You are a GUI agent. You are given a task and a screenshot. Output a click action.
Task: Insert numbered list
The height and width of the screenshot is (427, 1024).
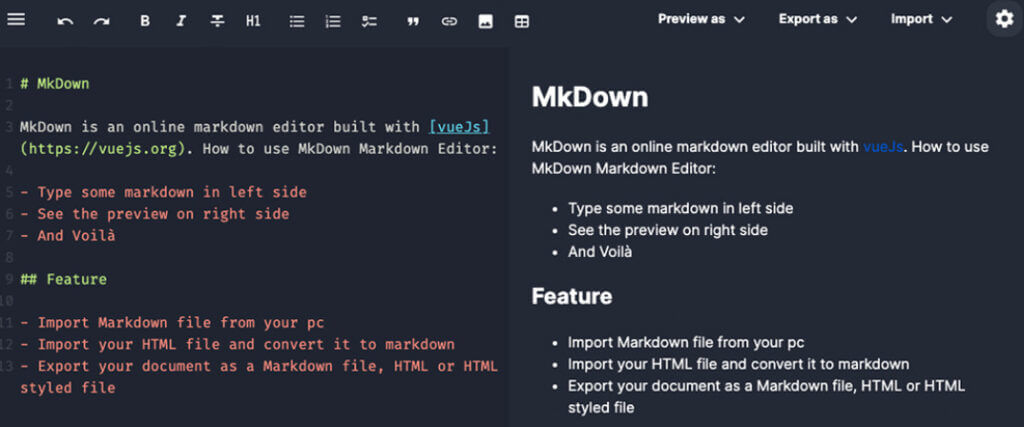pos(333,22)
